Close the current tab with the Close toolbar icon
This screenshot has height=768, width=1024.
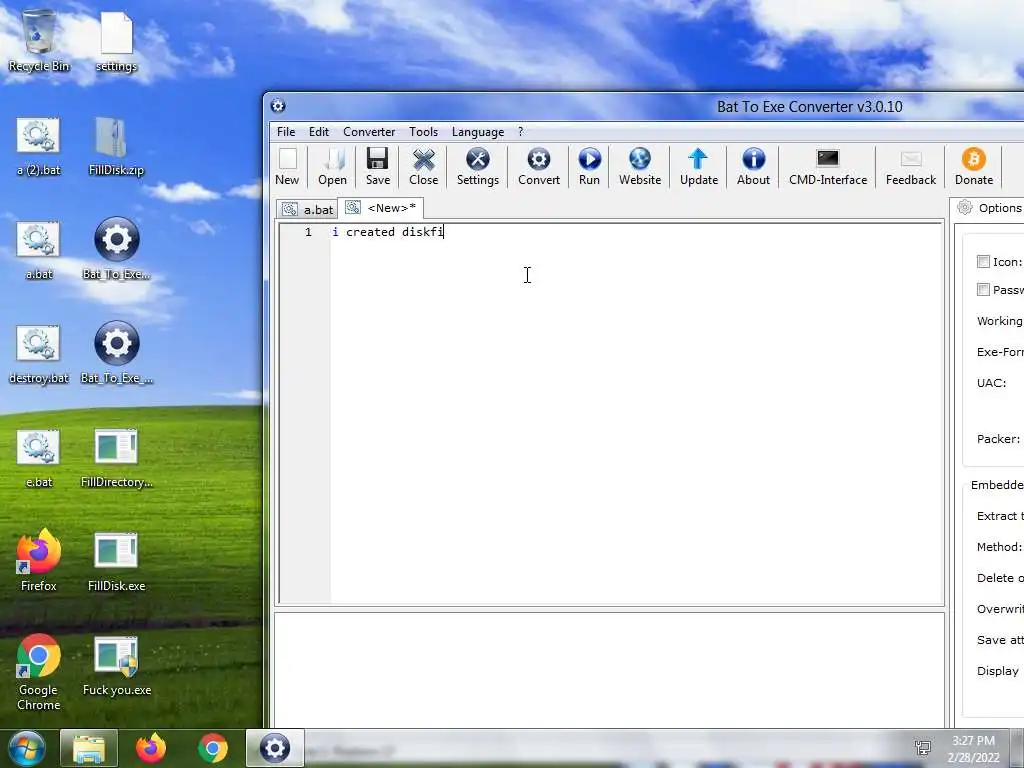[x=424, y=167]
